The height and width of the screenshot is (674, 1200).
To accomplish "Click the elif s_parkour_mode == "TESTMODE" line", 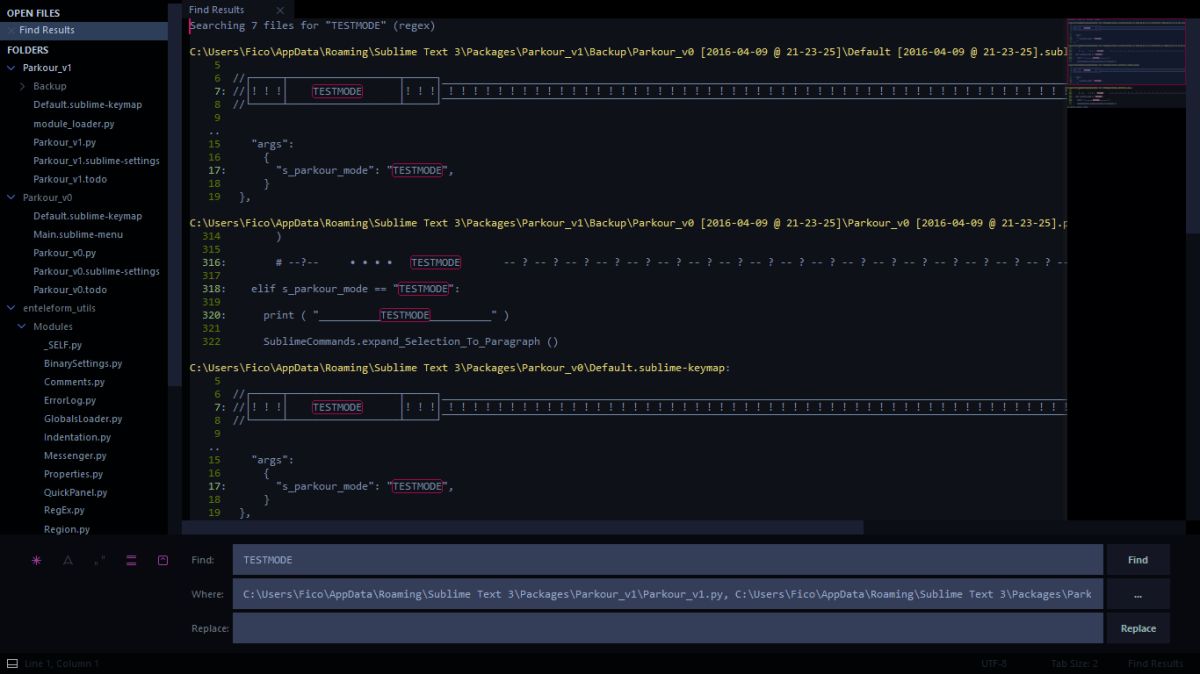I will (x=355, y=289).
